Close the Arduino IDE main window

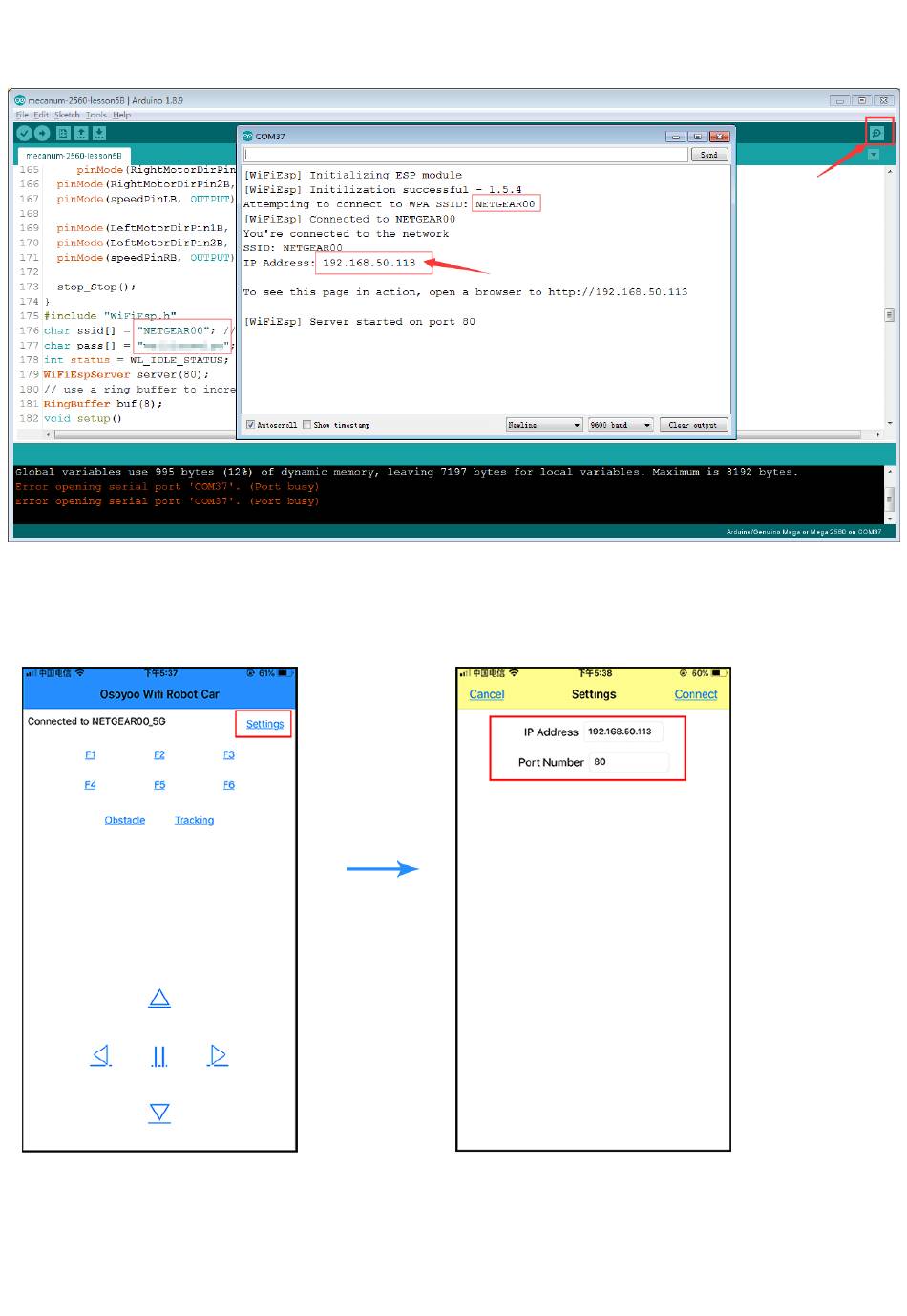tap(885, 100)
